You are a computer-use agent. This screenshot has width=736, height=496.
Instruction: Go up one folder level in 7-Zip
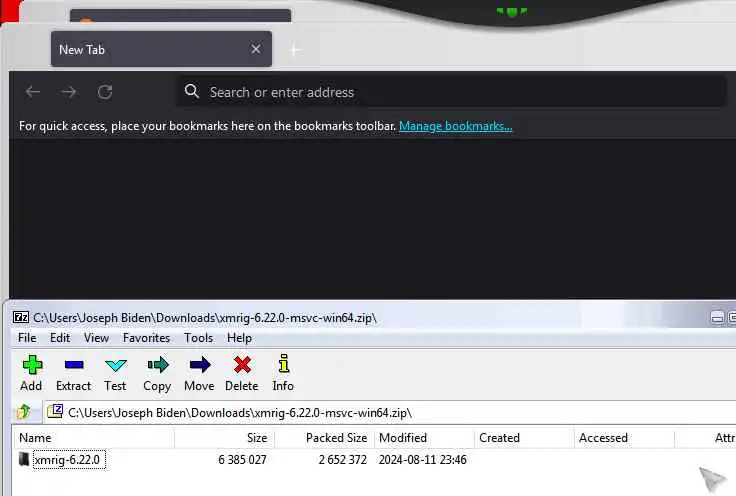tap(23, 412)
